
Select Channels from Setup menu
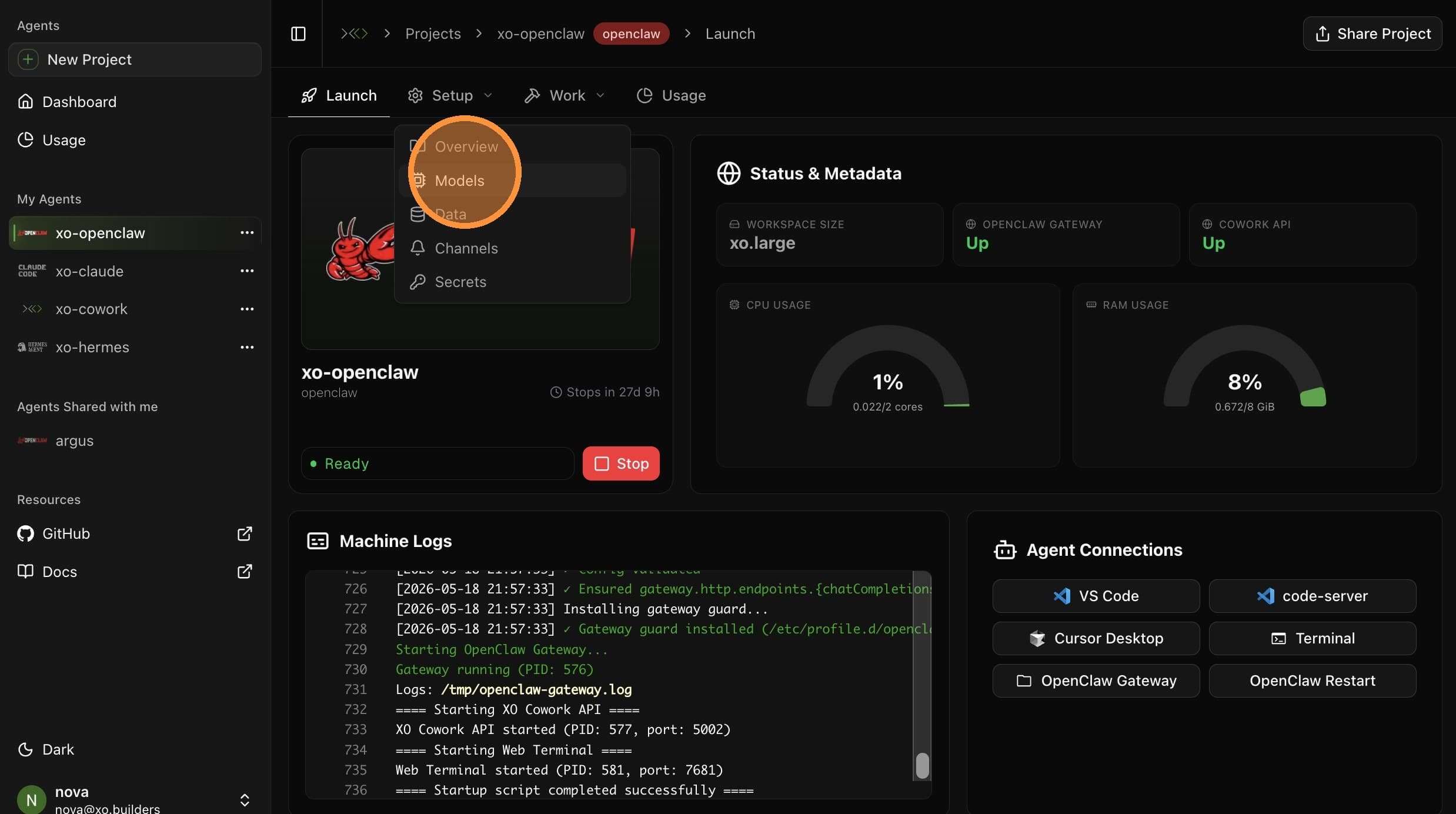[x=512, y=248]
